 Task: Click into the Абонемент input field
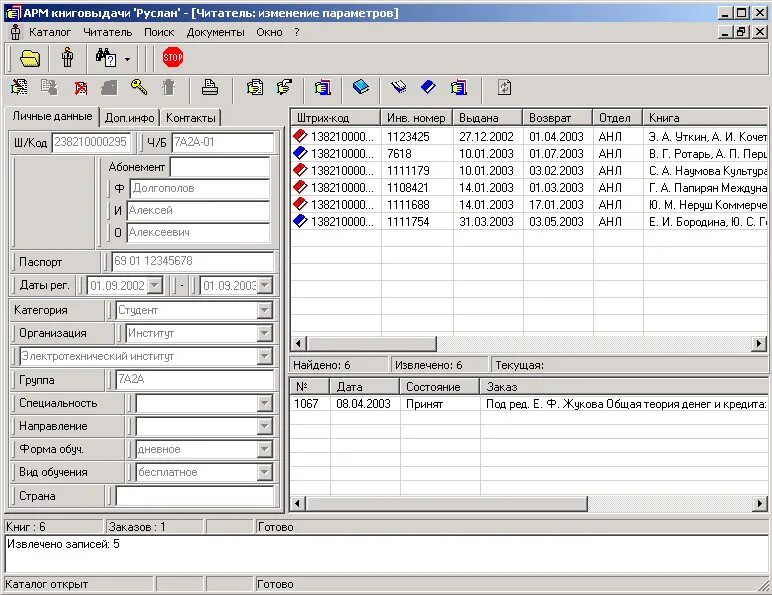[x=220, y=167]
